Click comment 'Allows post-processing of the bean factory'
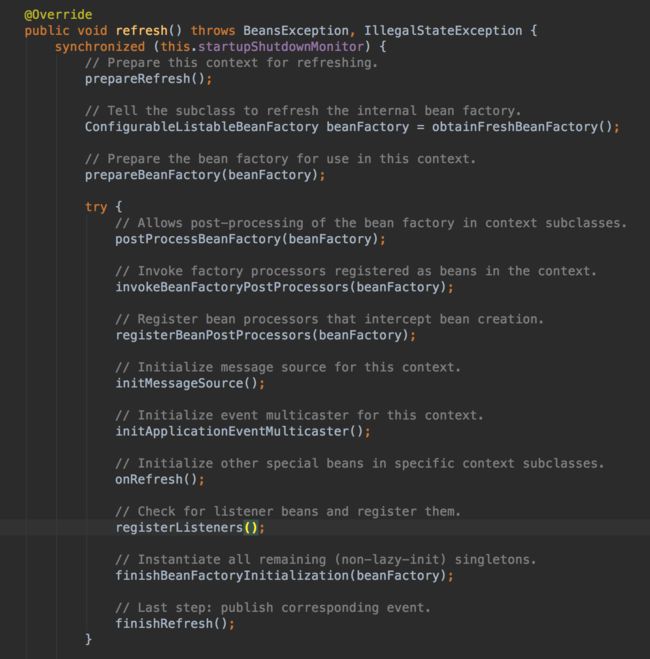650x659 pixels. pos(371,223)
